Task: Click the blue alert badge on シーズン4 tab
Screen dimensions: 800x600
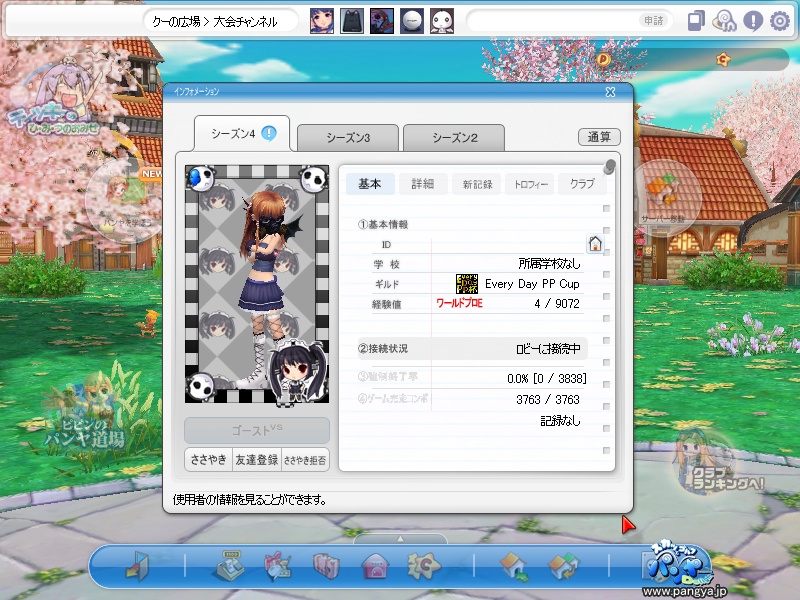Action: point(269,133)
